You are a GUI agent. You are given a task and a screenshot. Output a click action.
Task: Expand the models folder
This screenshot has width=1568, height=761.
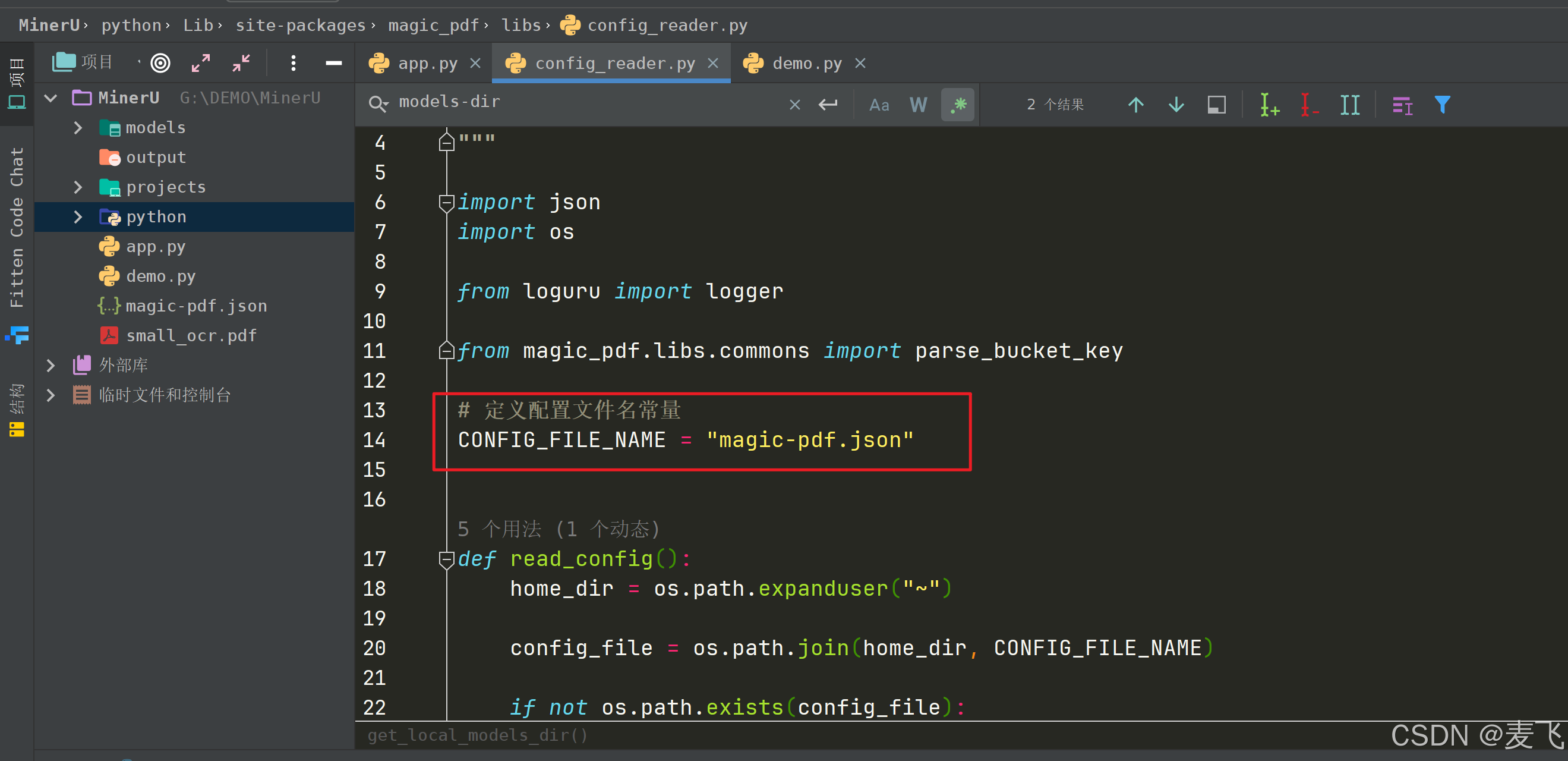(77, 127)
